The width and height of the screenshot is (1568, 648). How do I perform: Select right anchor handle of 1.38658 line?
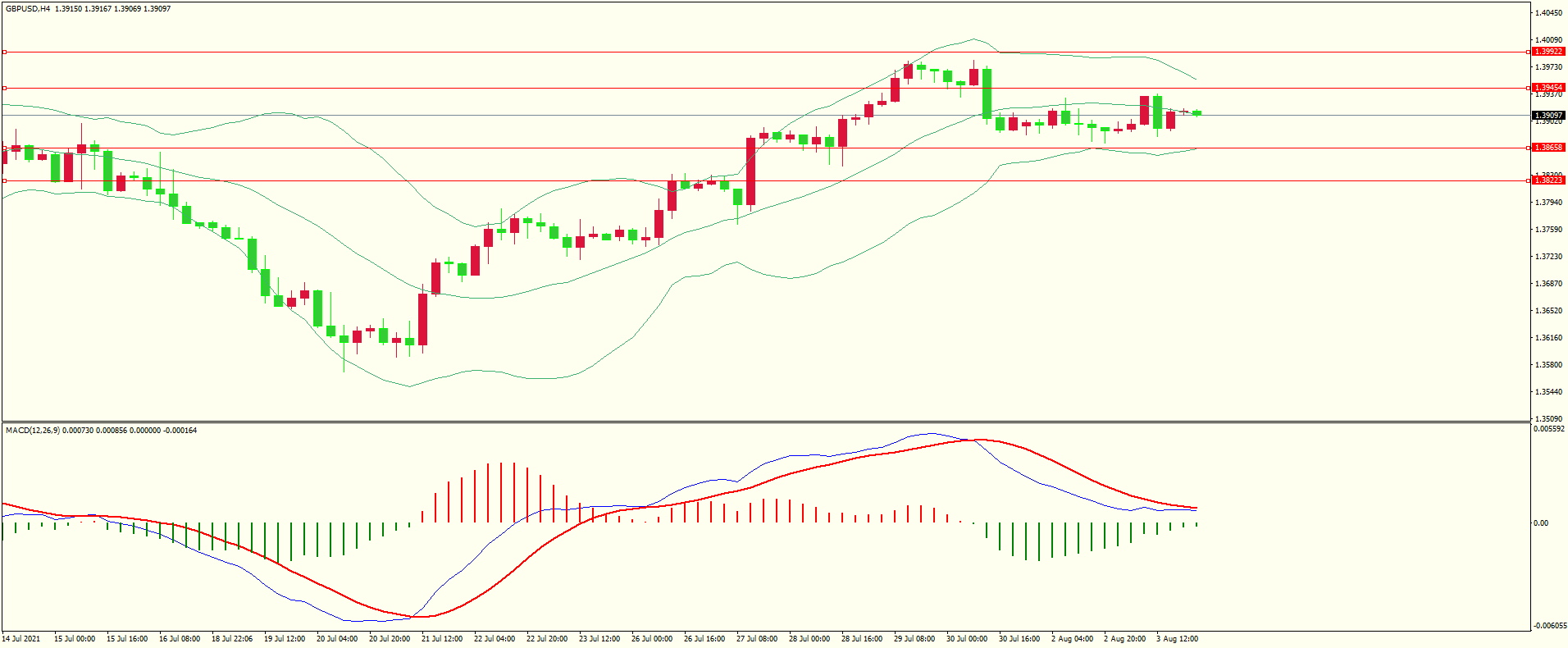tap(1528, 148)
